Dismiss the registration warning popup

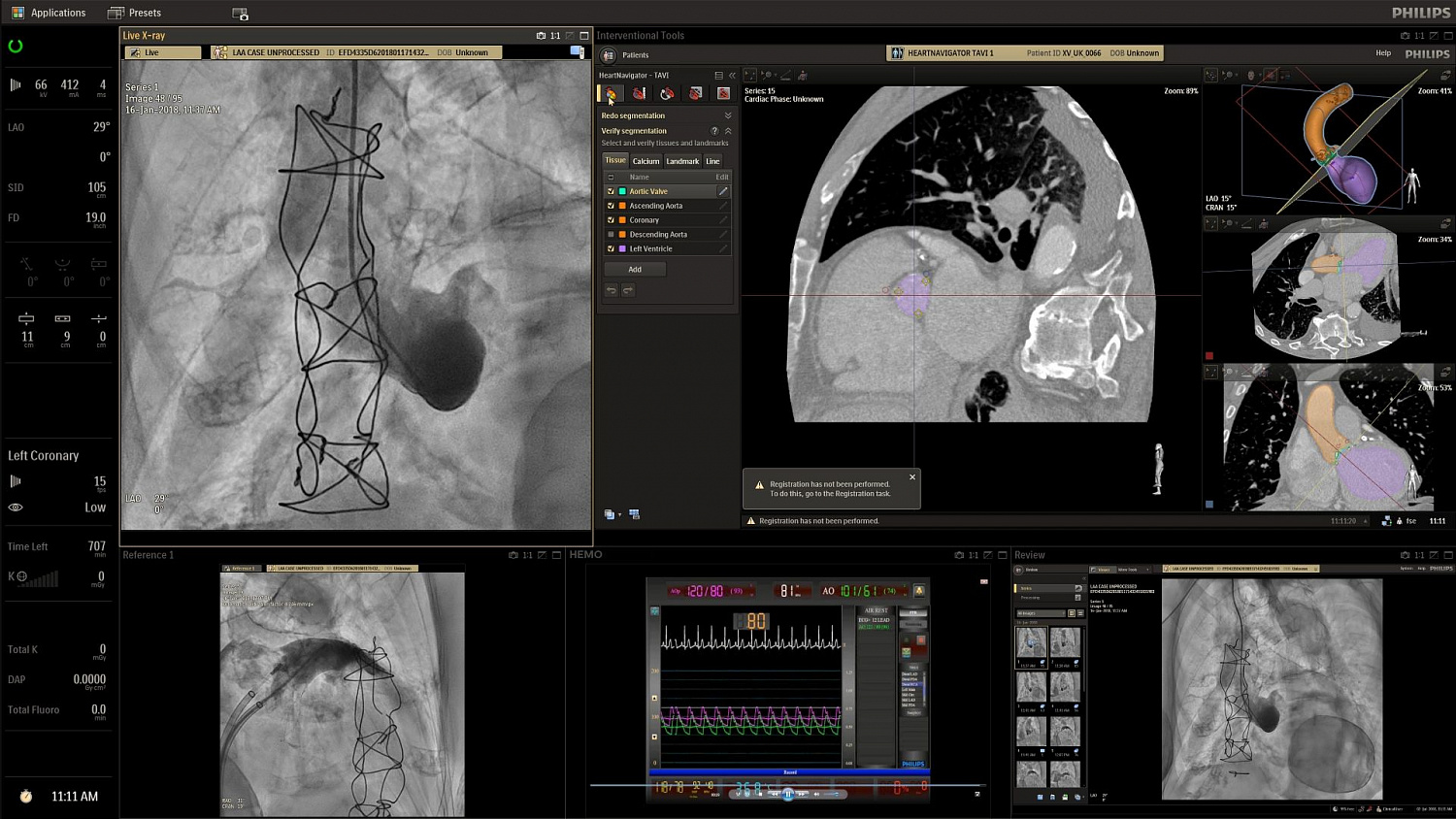pos(912,476)
